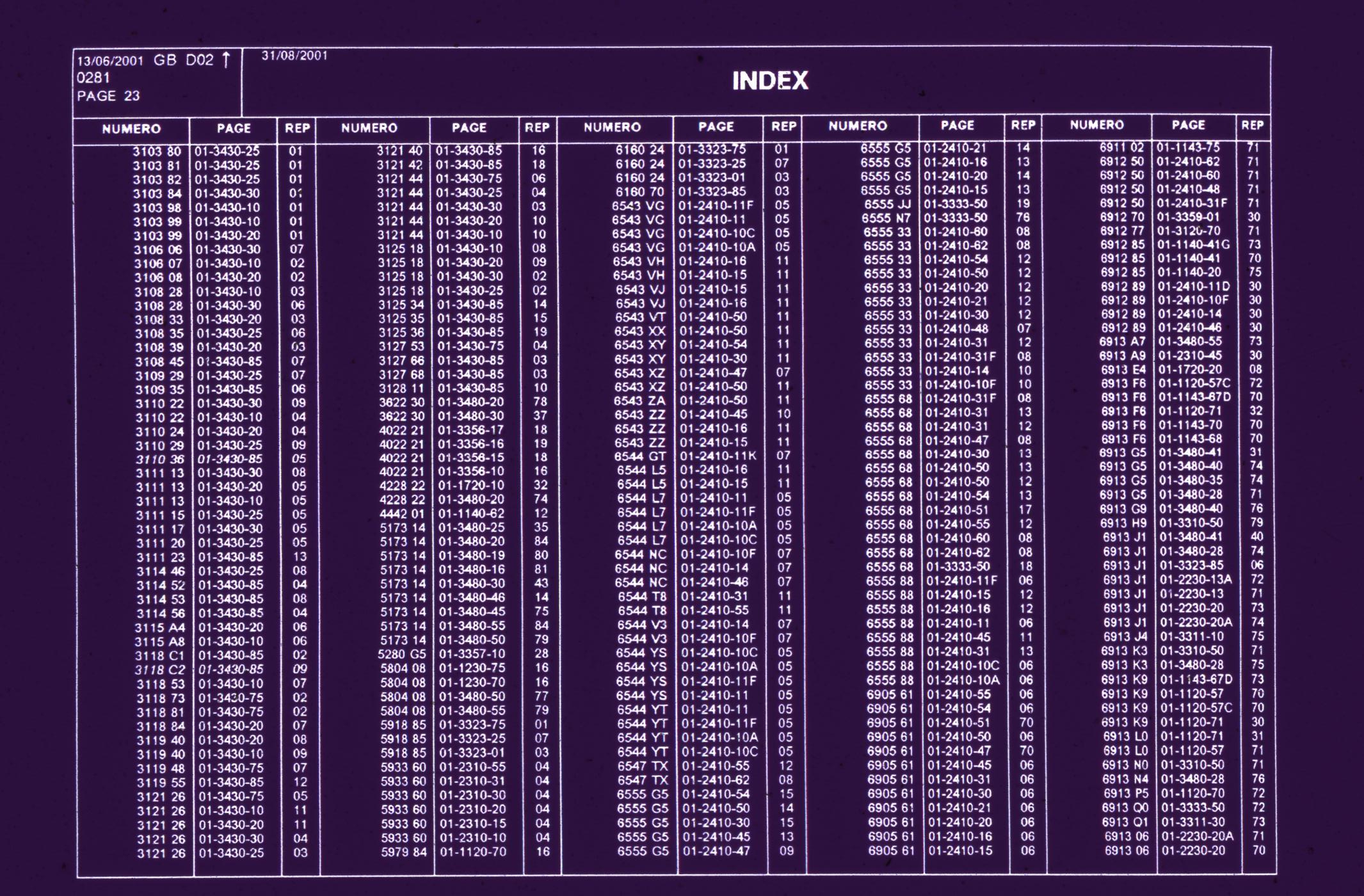Select the code 0281 in header box
The width and height of the screenshot is (1364, 896).
pyautogui.click(x=93, y=78)
